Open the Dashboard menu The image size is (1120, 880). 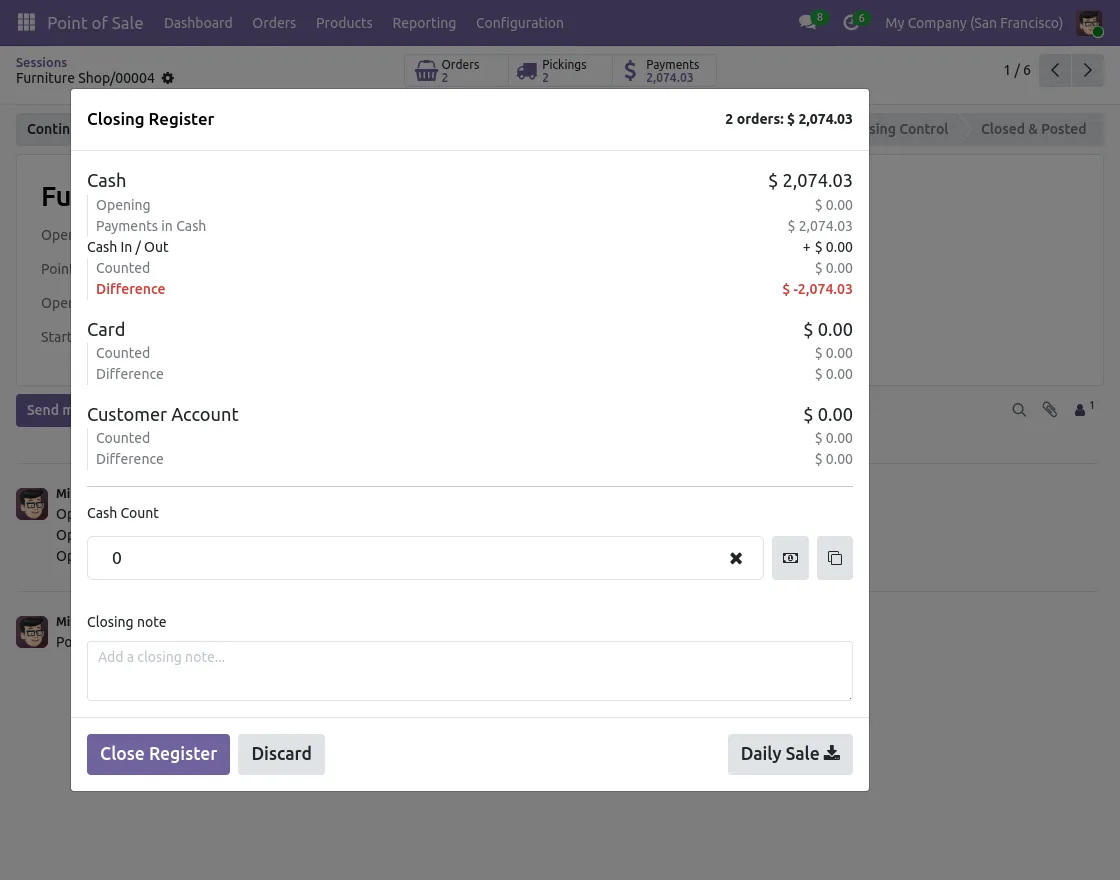click(x=198, y=23)
